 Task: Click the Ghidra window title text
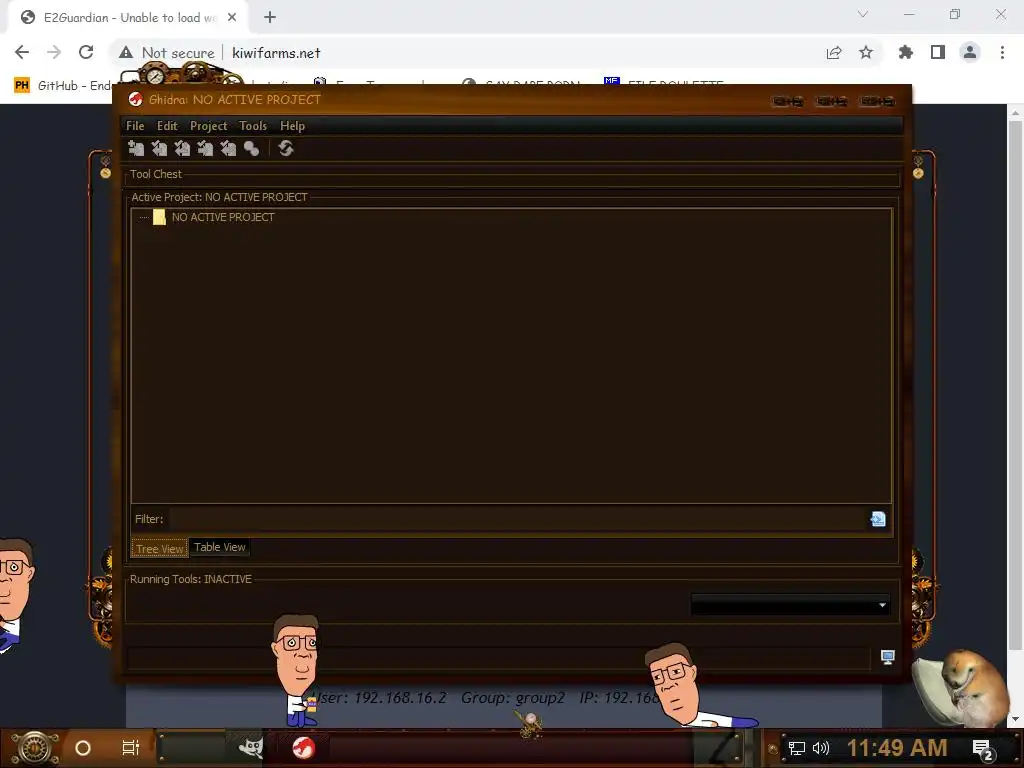click(234, 99)
